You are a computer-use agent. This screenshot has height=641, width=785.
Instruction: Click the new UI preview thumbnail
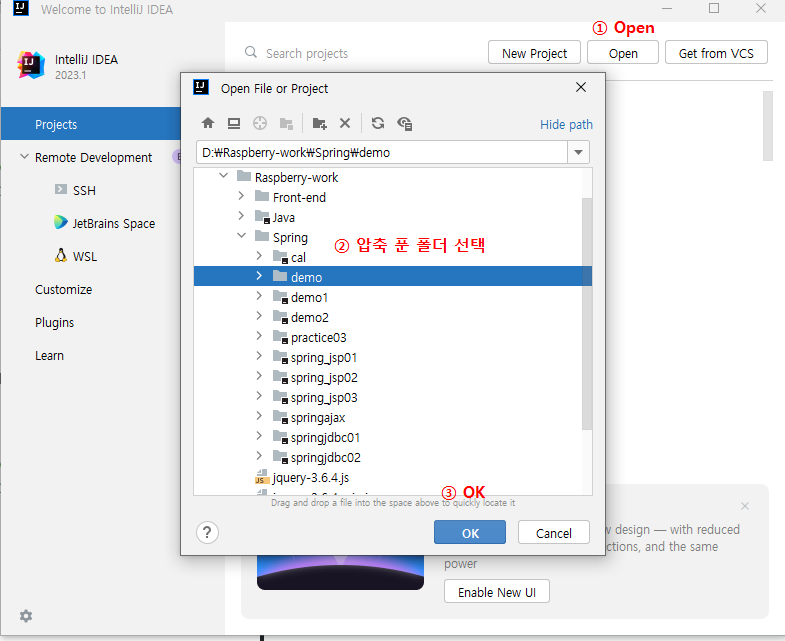coord(340,572)
